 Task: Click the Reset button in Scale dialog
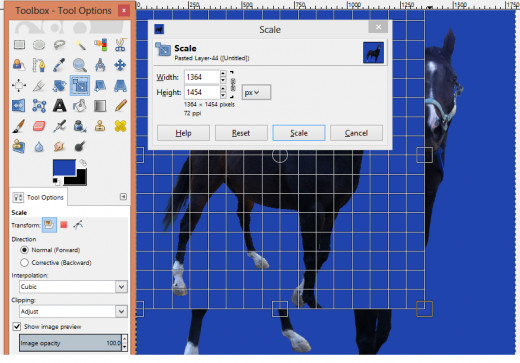point(241,133)
